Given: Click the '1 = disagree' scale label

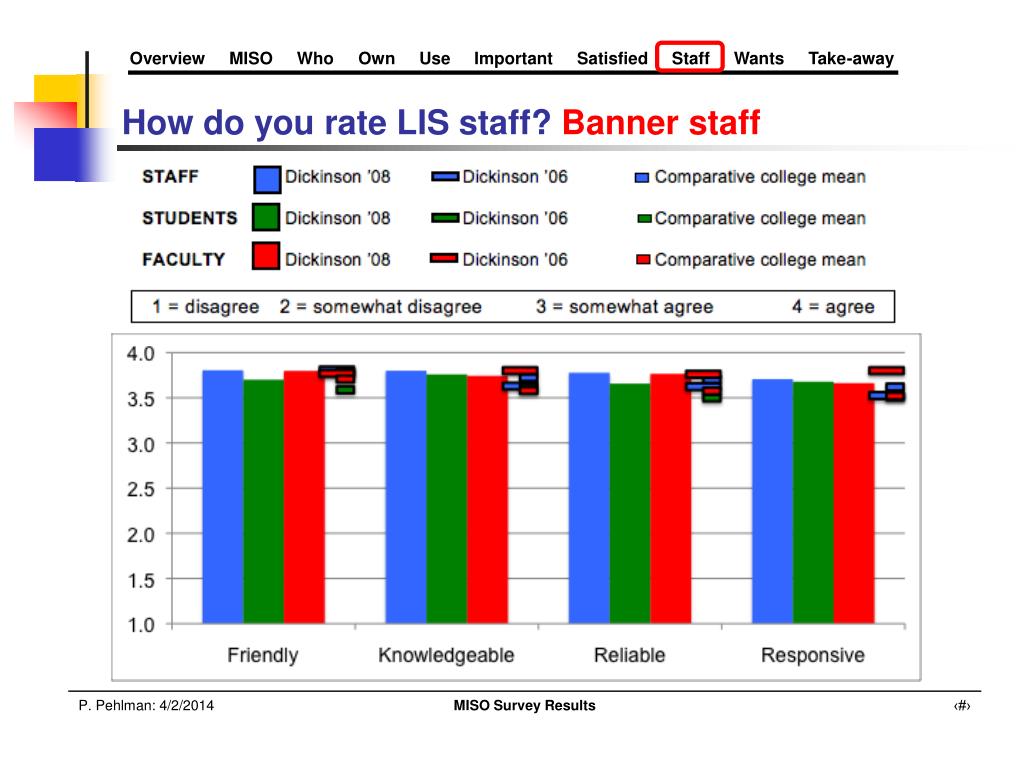Looking at the screenshot, I should tap(206, 307).
